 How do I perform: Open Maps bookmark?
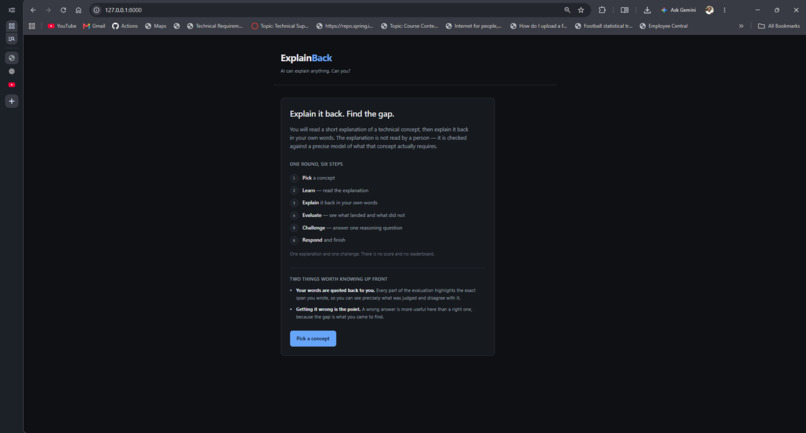pos(156,26)
